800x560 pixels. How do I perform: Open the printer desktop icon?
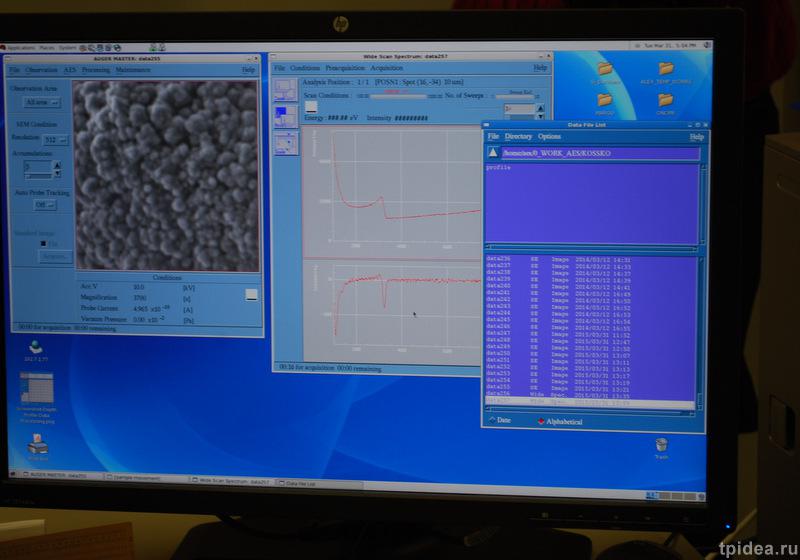[38, 447]
